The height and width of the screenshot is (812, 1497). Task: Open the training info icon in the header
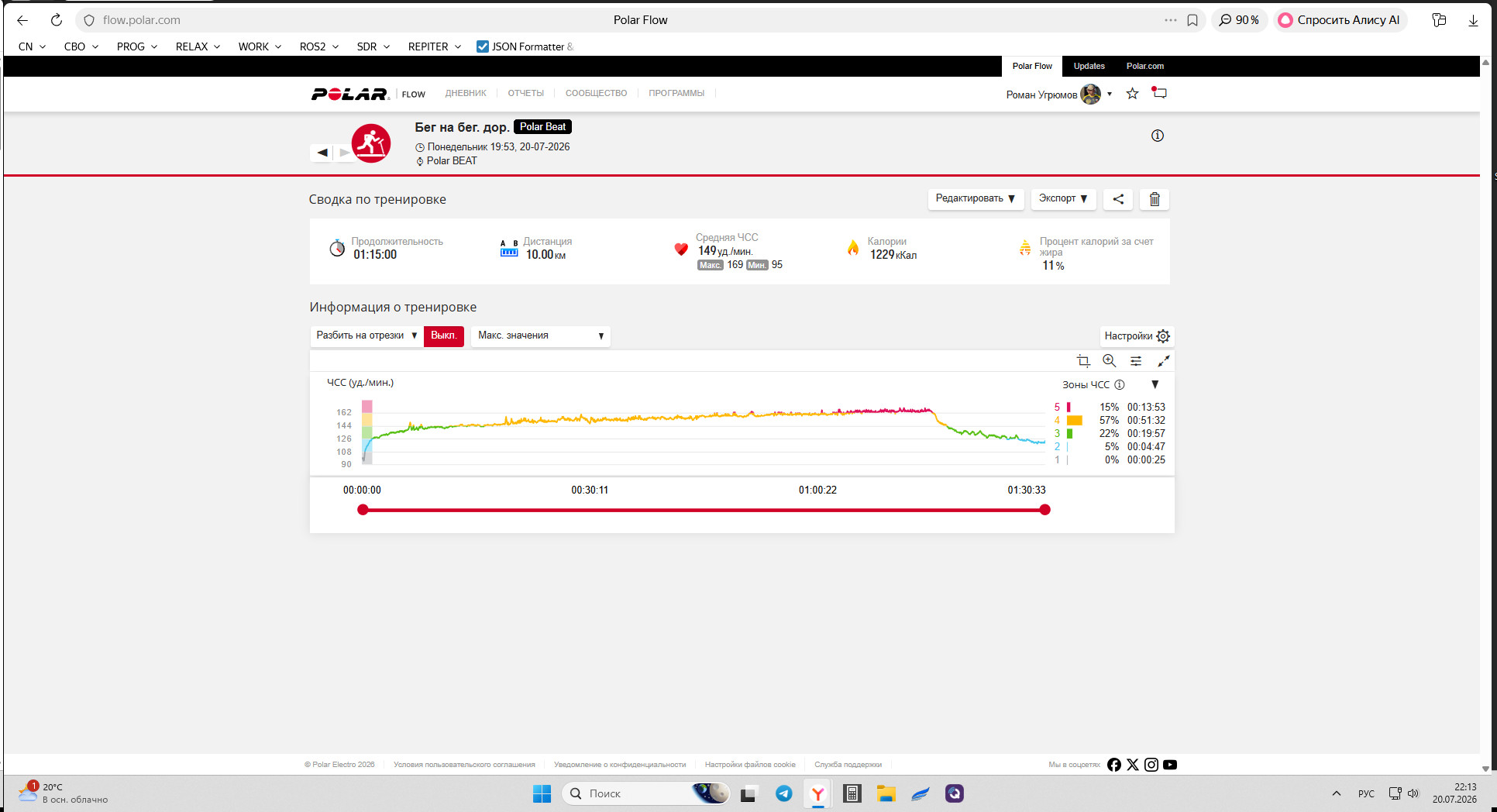[x=1158, y=136]
